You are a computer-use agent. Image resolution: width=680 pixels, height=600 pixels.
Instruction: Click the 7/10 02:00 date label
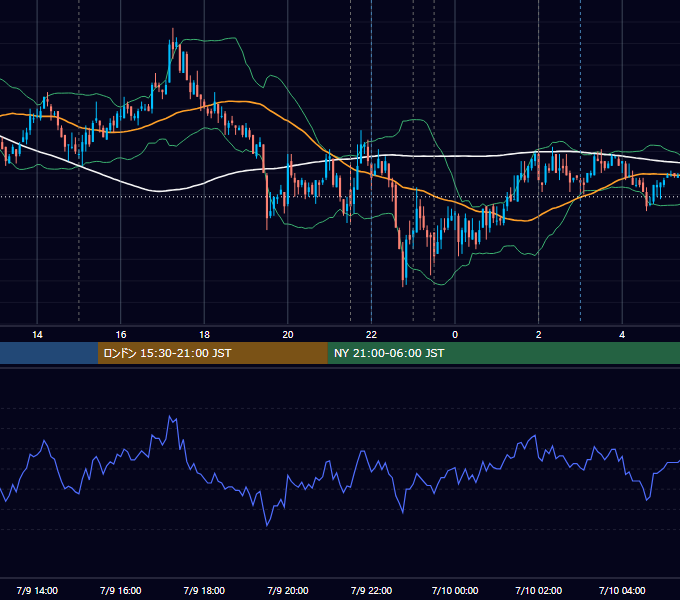539,590
